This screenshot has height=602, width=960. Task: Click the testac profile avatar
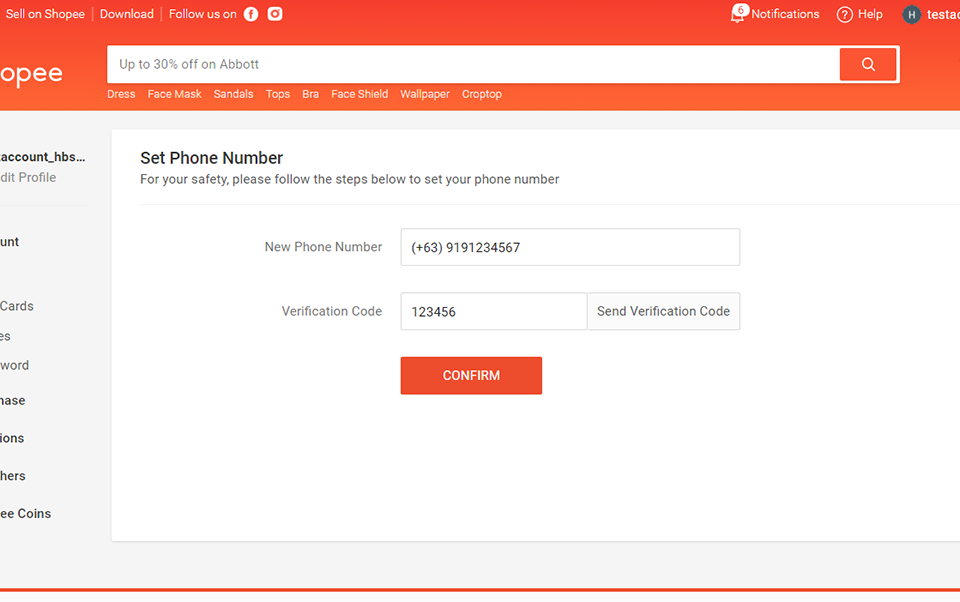910,14
